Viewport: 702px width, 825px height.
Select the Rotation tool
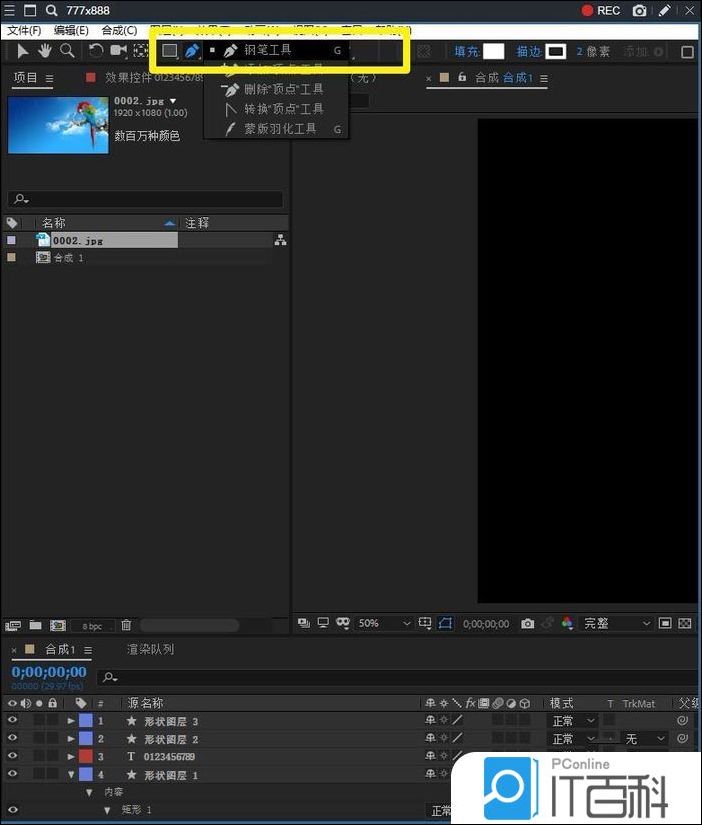[97, 51]
